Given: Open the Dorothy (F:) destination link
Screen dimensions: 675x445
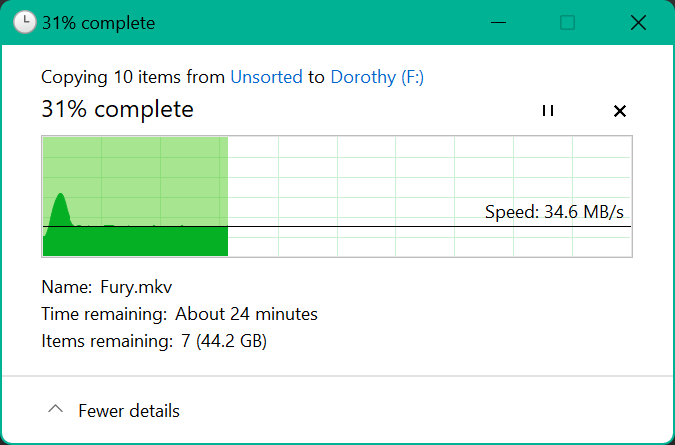Looking at the screenshot, I should pyautogui.click(x=377, y=77).
